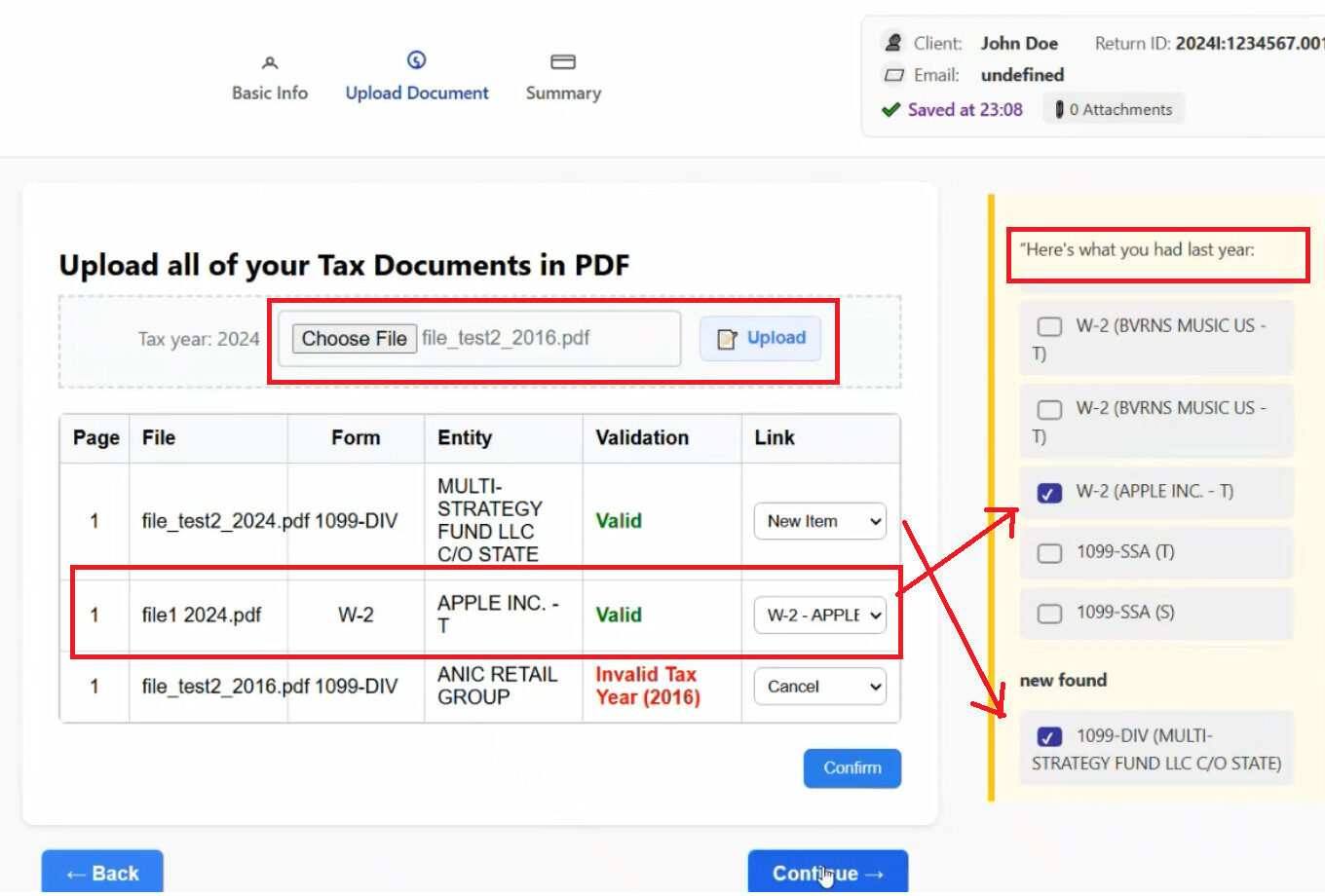Click the Choose File button
The height and width of the screenshot is (896, 1325).
point(355,339)
